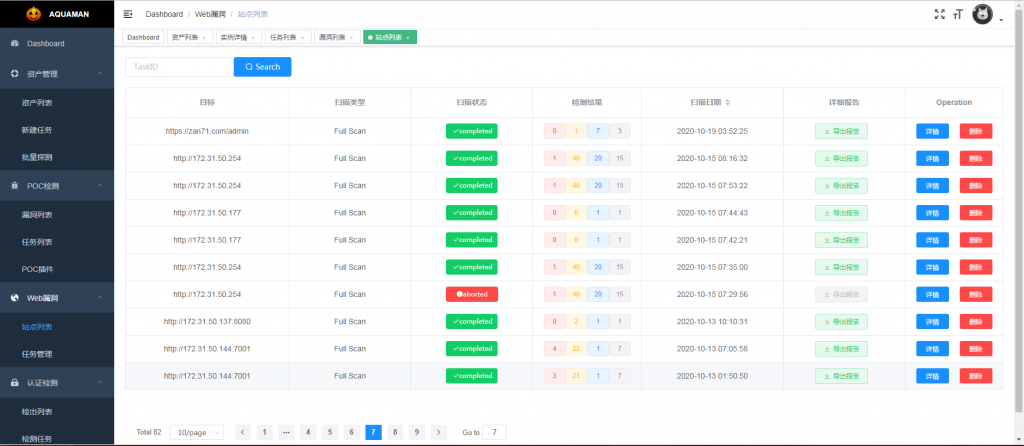Click breadcrumb link Dashboard

[x=164, y=14]
